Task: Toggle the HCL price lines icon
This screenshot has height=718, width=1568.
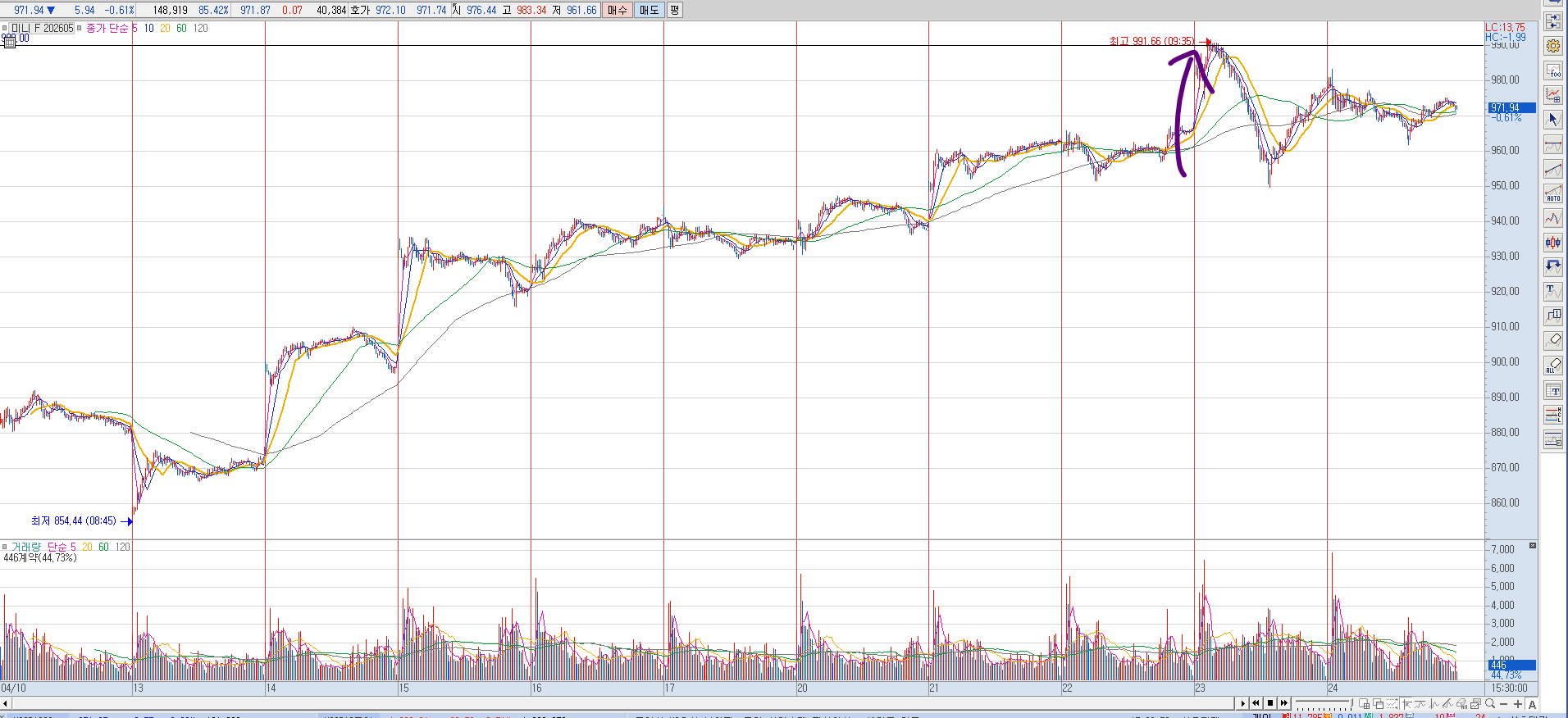Action: (1552, 416)
